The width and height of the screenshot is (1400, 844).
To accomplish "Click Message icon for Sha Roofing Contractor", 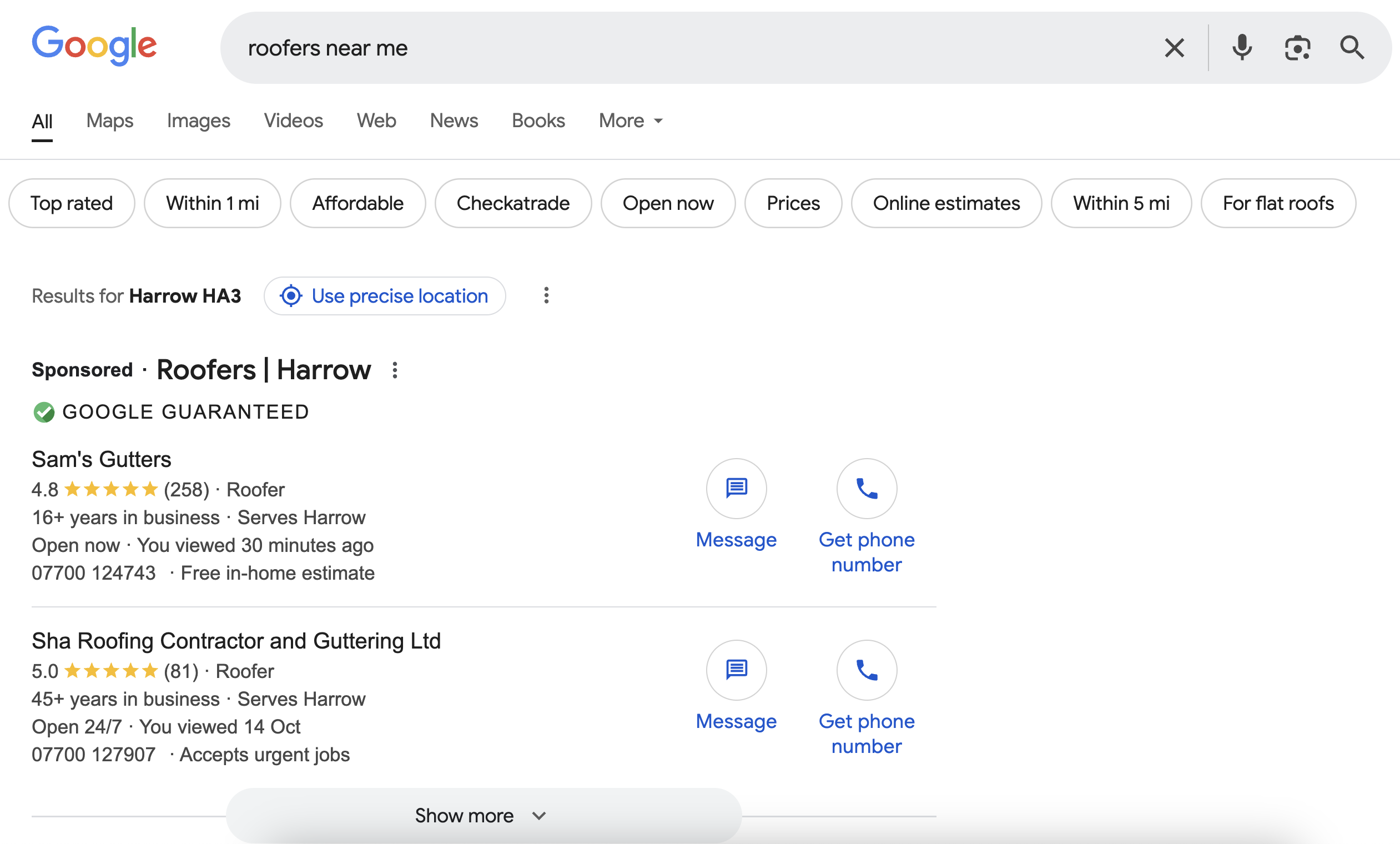I will click(737, 670).
